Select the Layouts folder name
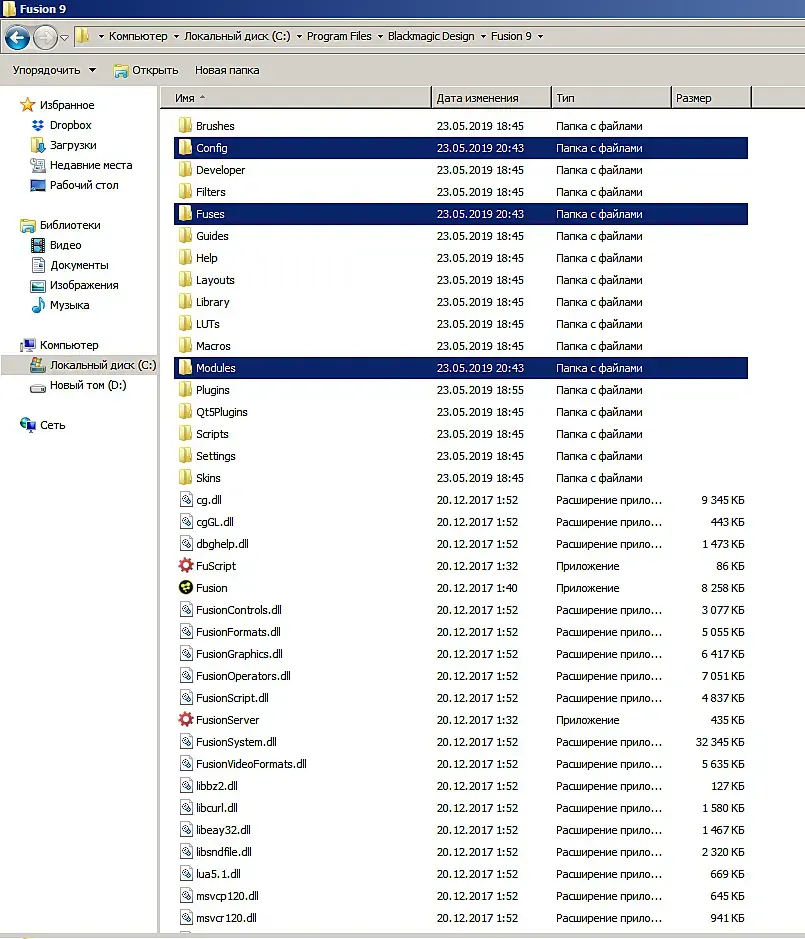The height and width of the screenshot is (939, 805). point(215,280)
